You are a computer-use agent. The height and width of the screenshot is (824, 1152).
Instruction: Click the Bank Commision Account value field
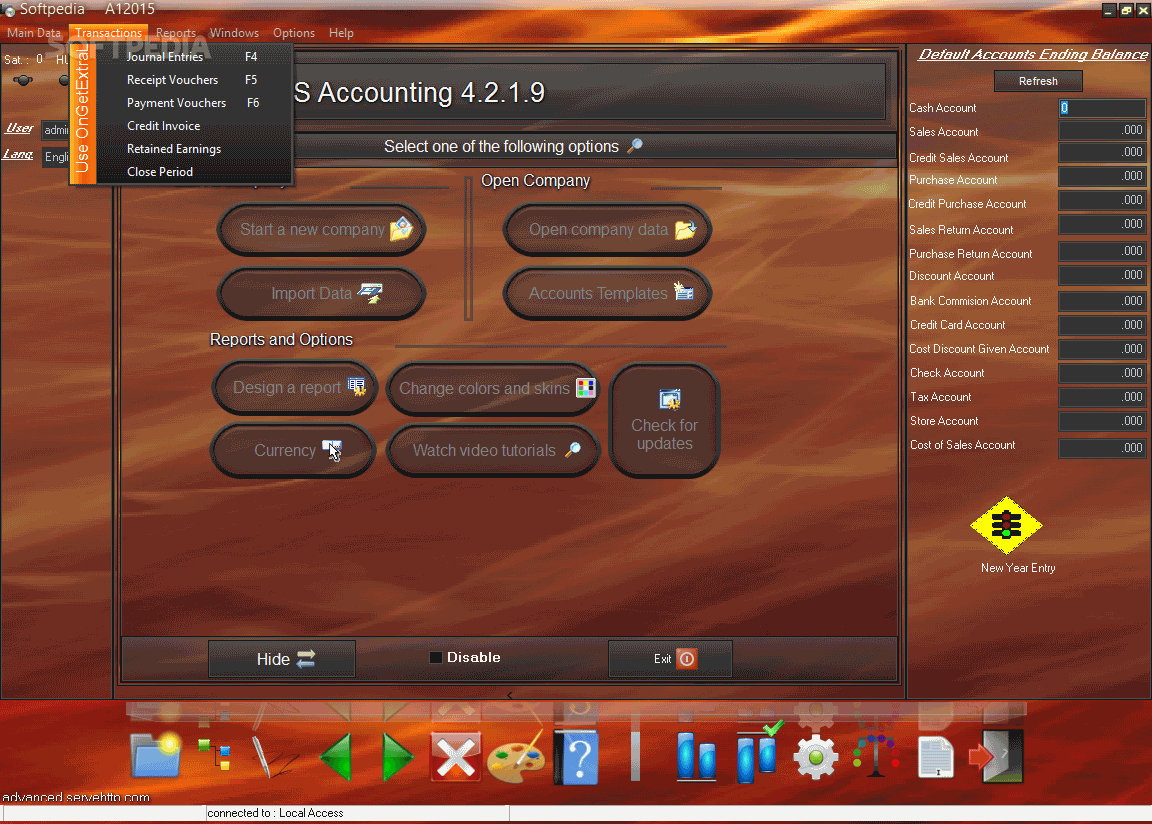1102,300
